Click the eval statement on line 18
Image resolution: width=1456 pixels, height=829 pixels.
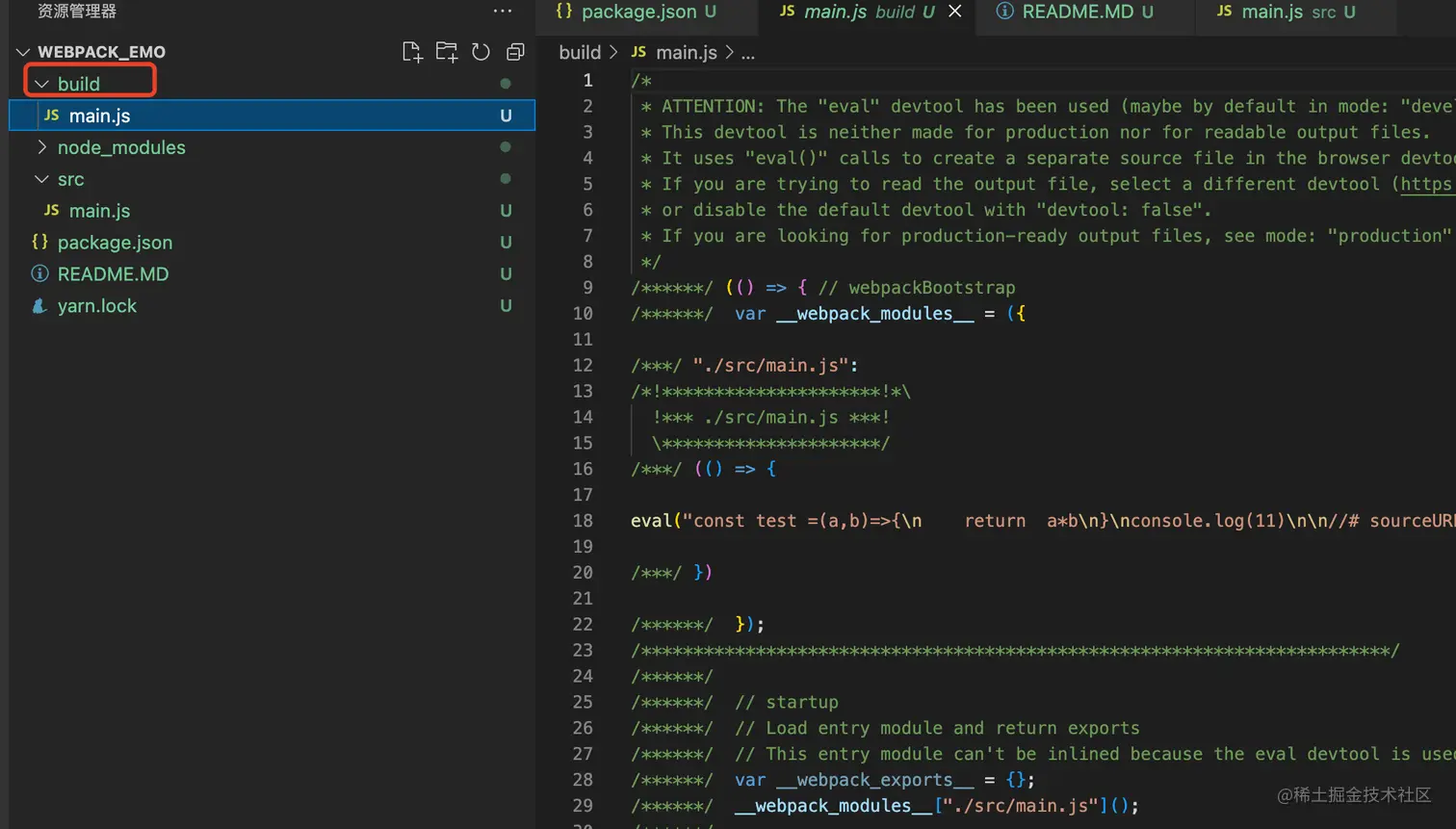pyautogui.click(x=1043, y=521)
